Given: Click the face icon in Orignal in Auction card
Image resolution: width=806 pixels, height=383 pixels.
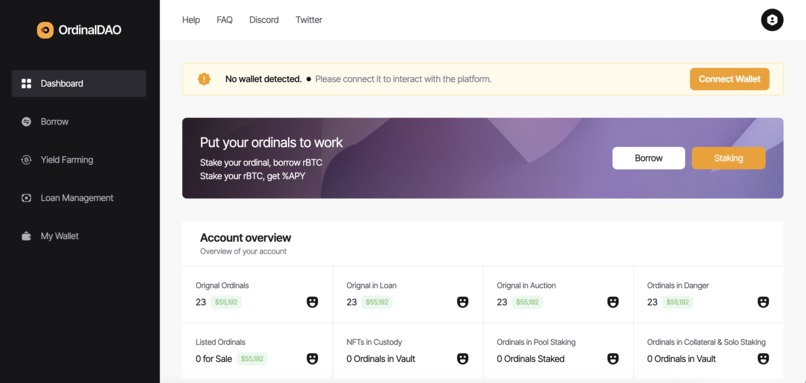Looking at the screenshot, I should [613, 302].
